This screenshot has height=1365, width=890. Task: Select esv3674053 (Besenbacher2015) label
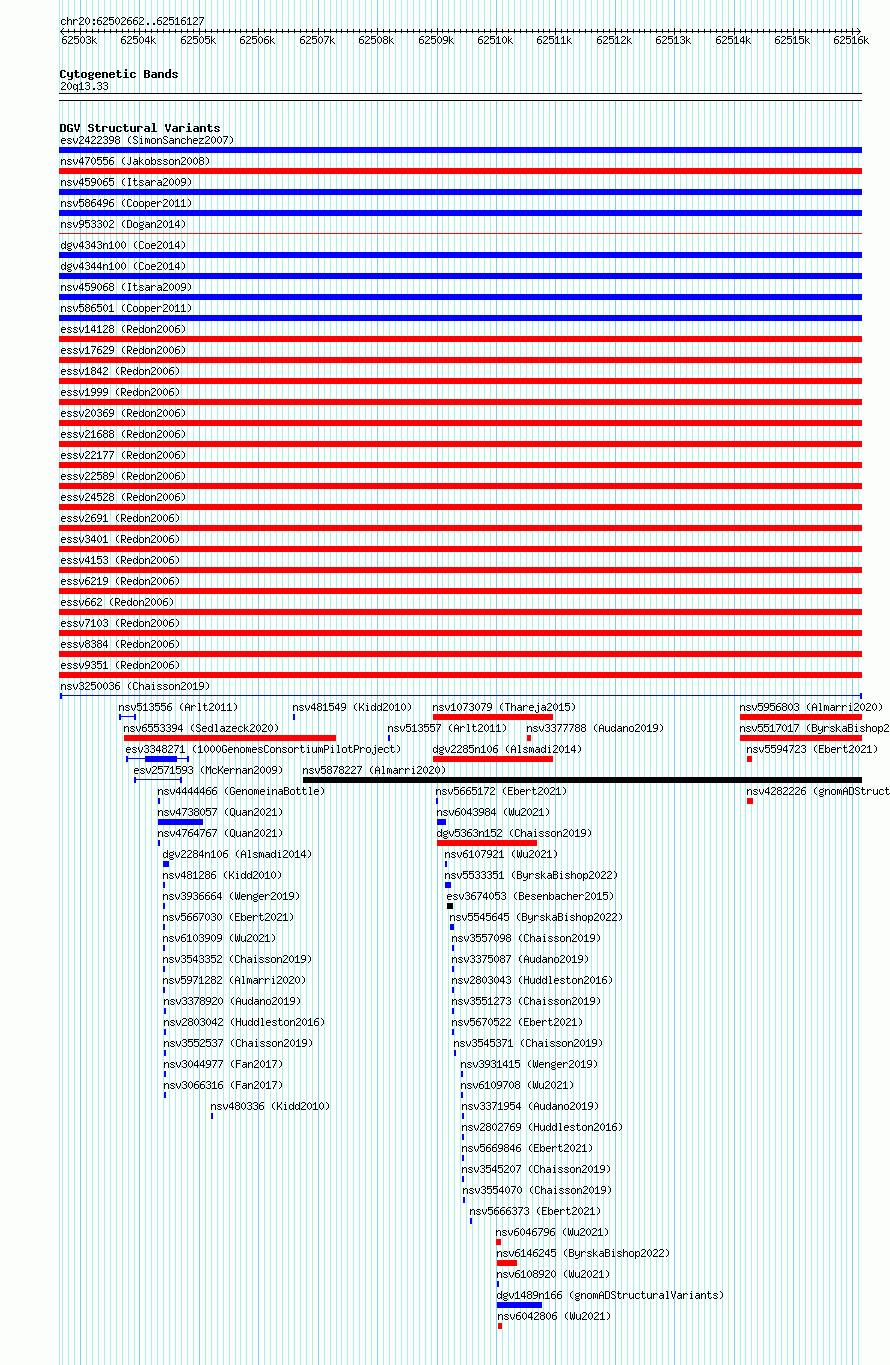(530, 896)
